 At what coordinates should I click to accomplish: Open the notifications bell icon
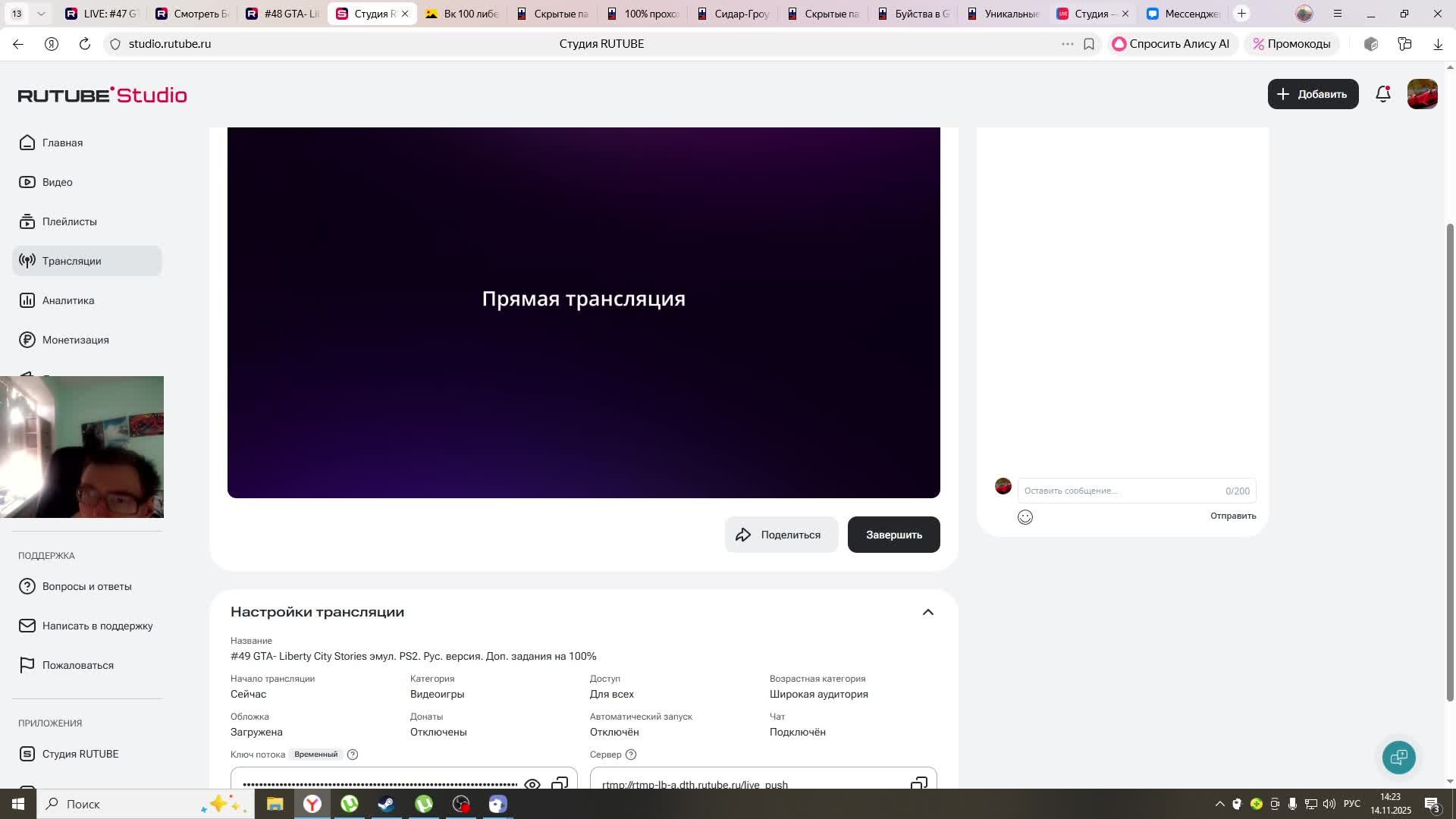click(1382, 94)
